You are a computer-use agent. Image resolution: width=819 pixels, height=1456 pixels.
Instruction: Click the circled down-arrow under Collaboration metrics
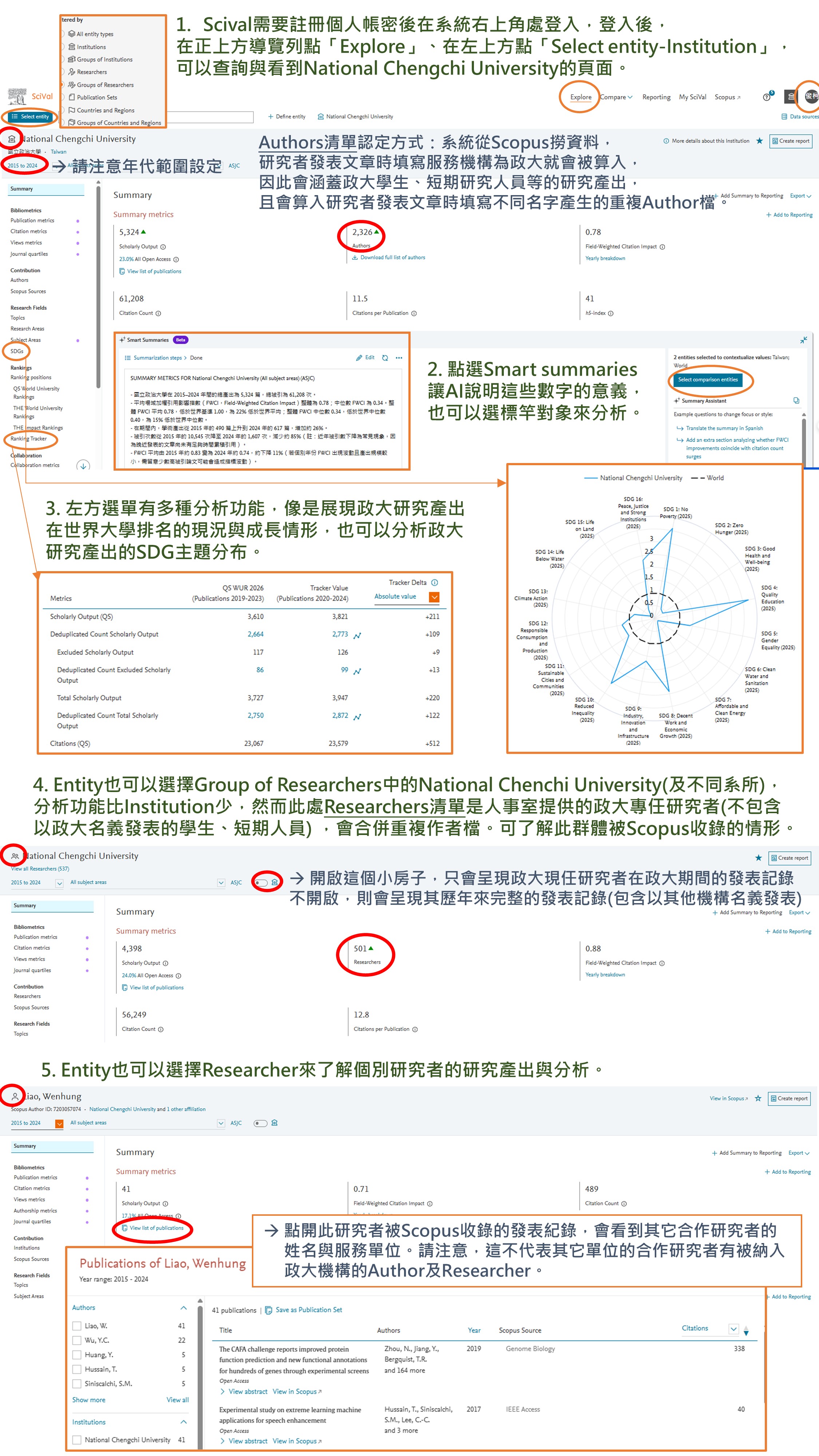click(83, 466)
